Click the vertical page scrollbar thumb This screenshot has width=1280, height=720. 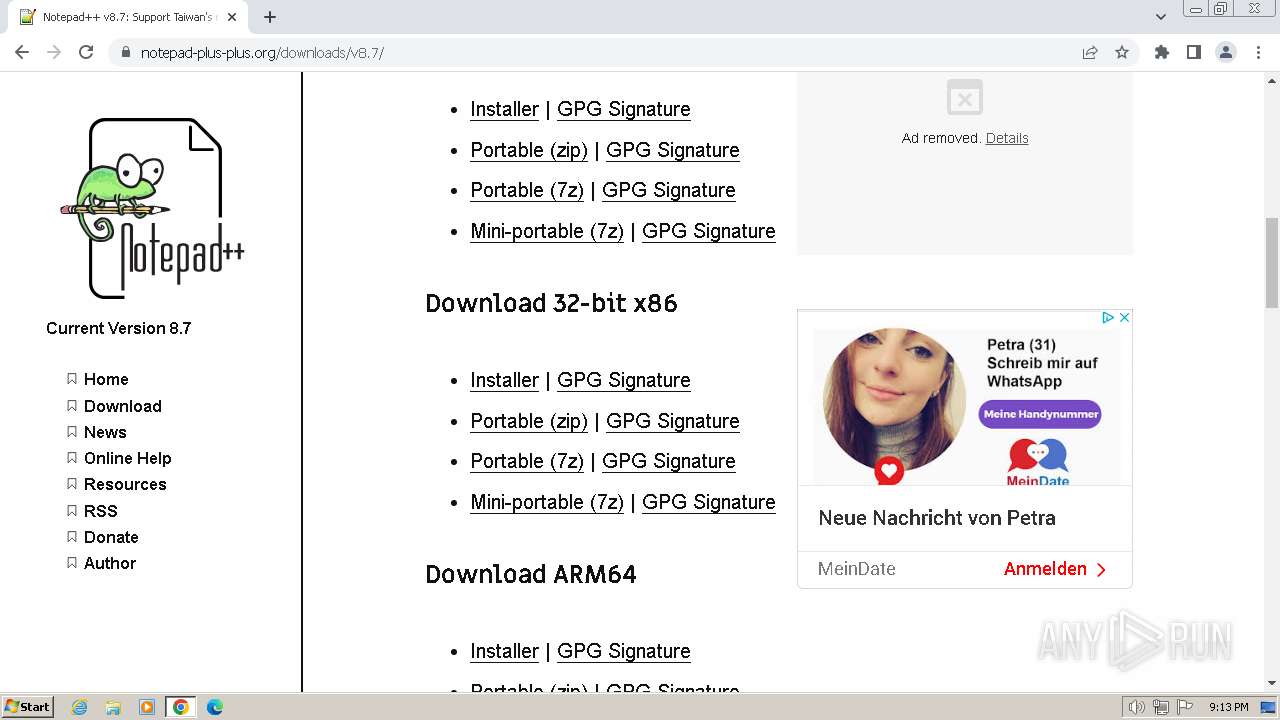1271,262
